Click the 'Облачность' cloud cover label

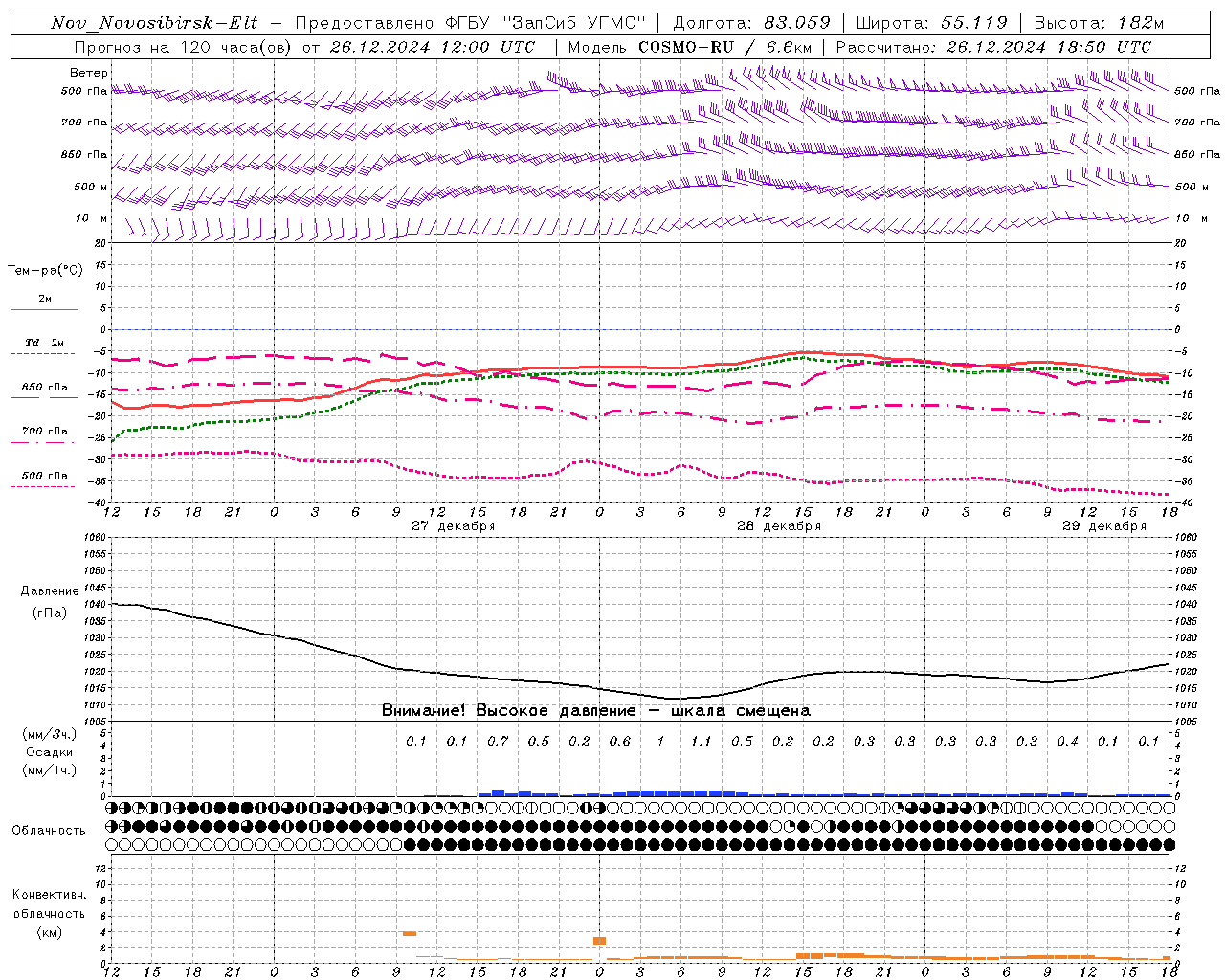pos(49,831)
